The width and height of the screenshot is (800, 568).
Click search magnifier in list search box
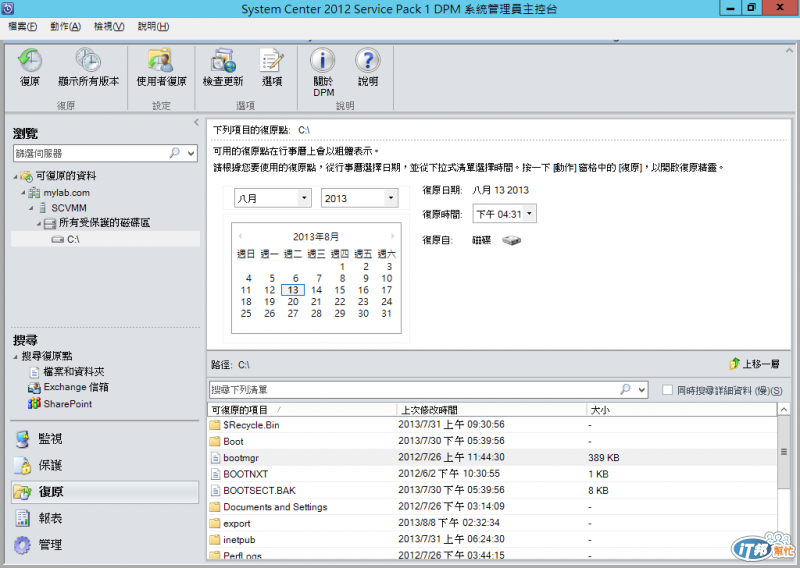[626, 389]
